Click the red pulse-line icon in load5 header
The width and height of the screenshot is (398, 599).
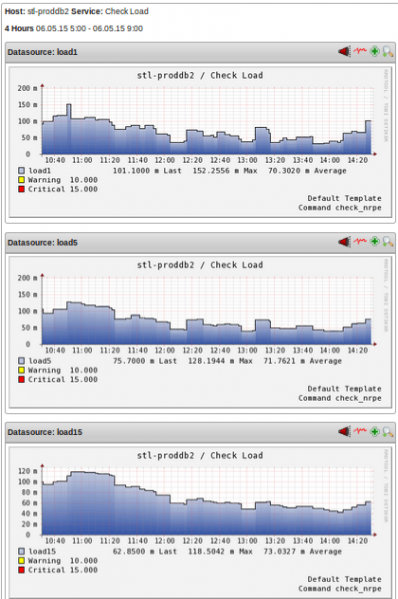coord(360,241)
